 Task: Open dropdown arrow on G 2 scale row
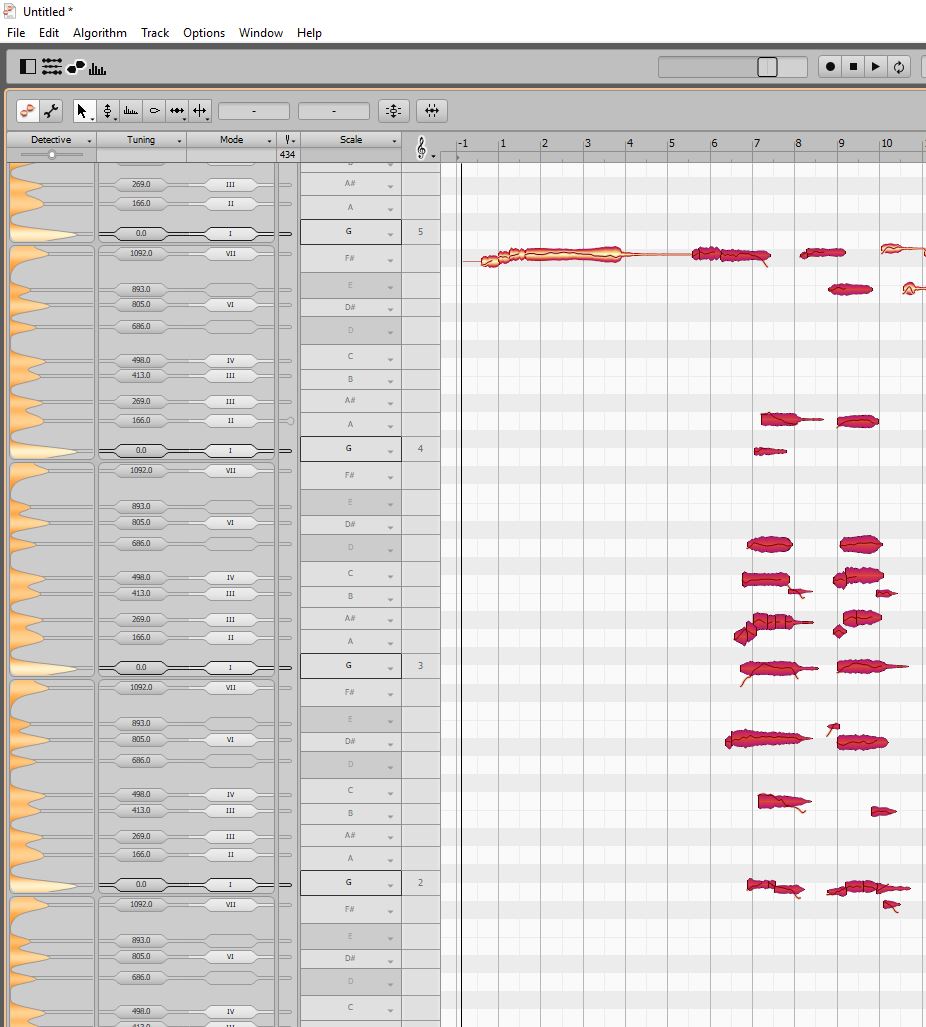(x=391, y=885)
